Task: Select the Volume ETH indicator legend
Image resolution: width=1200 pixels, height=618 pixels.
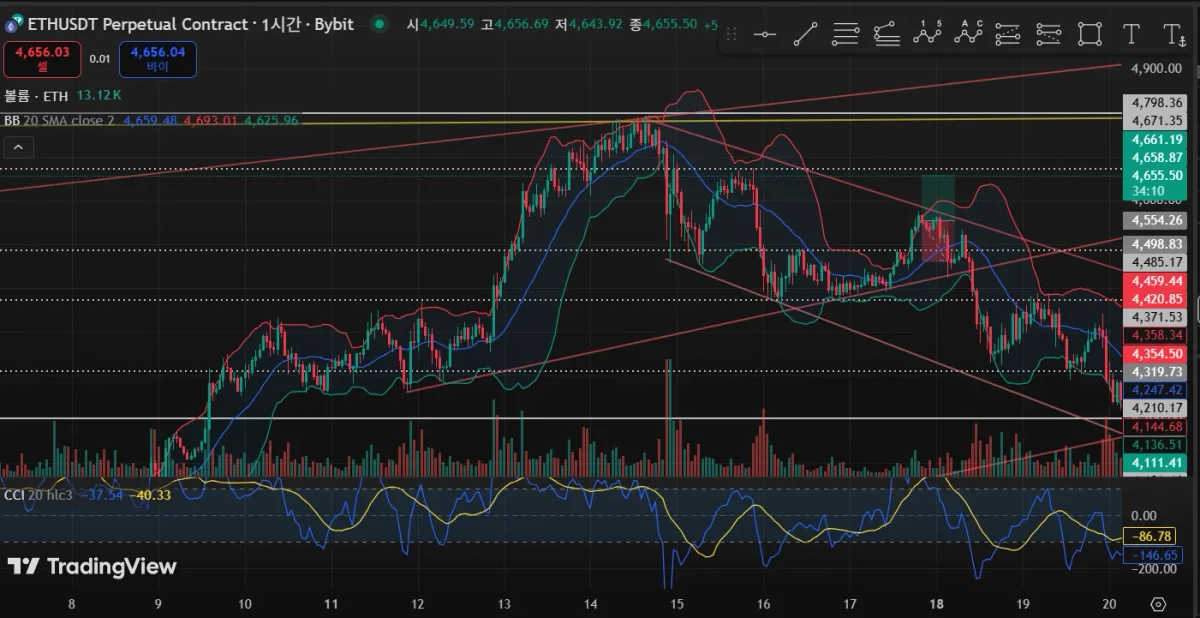Action: tap(35, 95)
